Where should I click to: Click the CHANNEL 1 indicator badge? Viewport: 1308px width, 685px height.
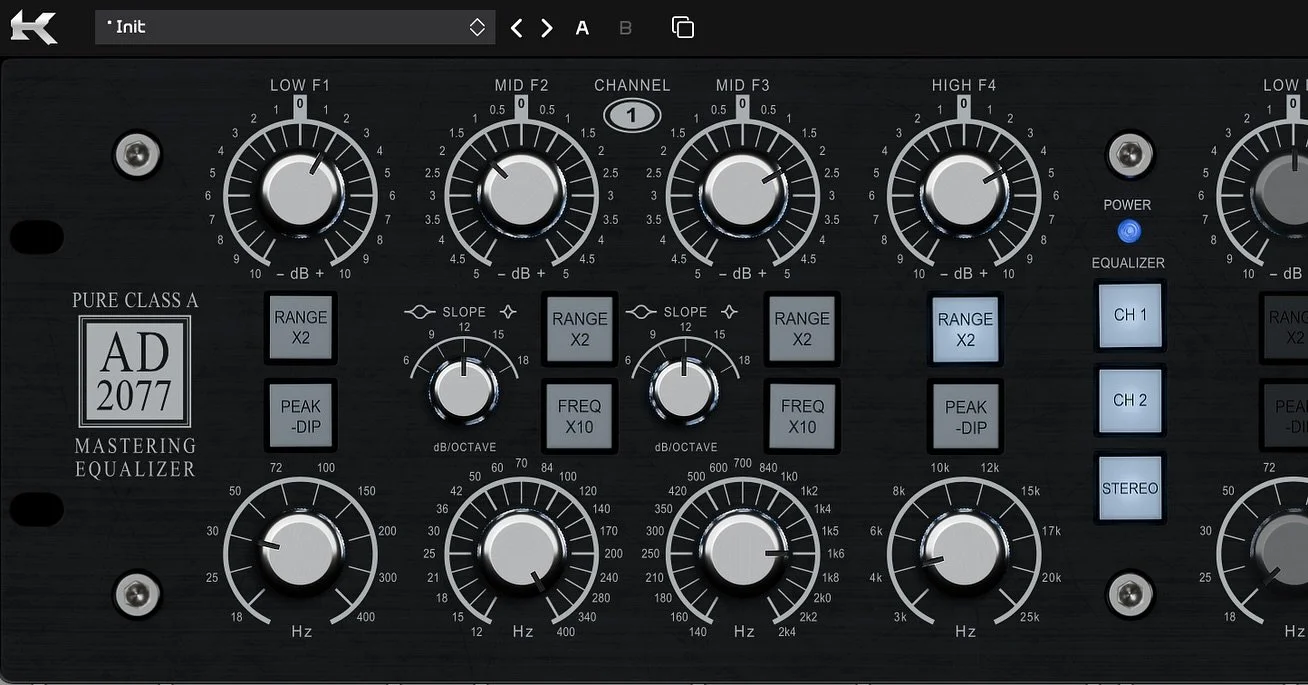tap(632, 115)
